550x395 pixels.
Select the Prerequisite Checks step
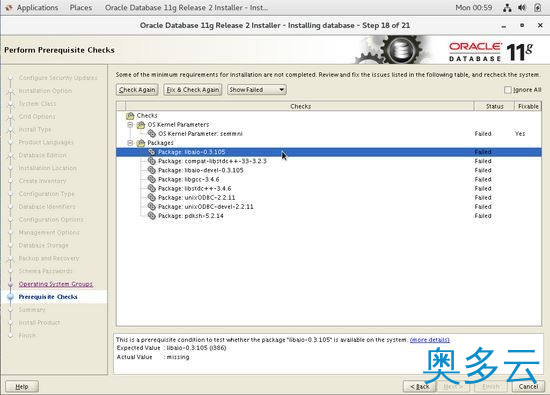(48, 297)
